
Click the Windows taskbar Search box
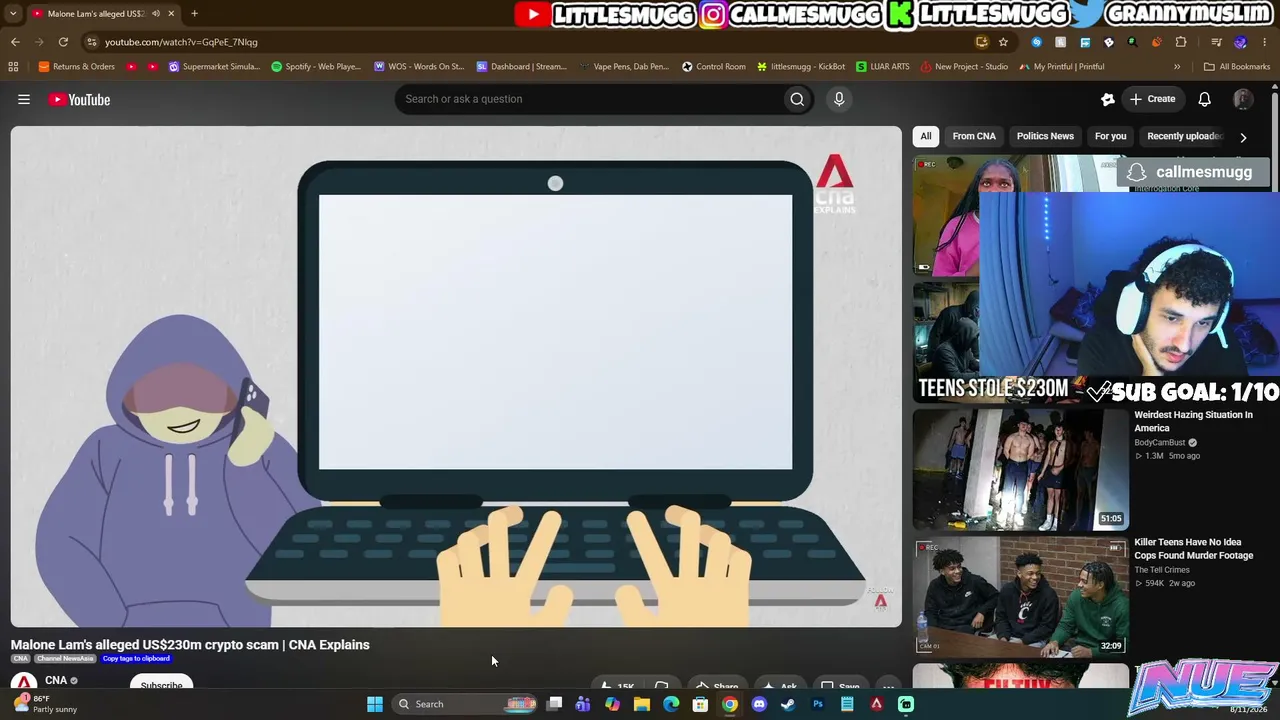click(x=466, y=704)
